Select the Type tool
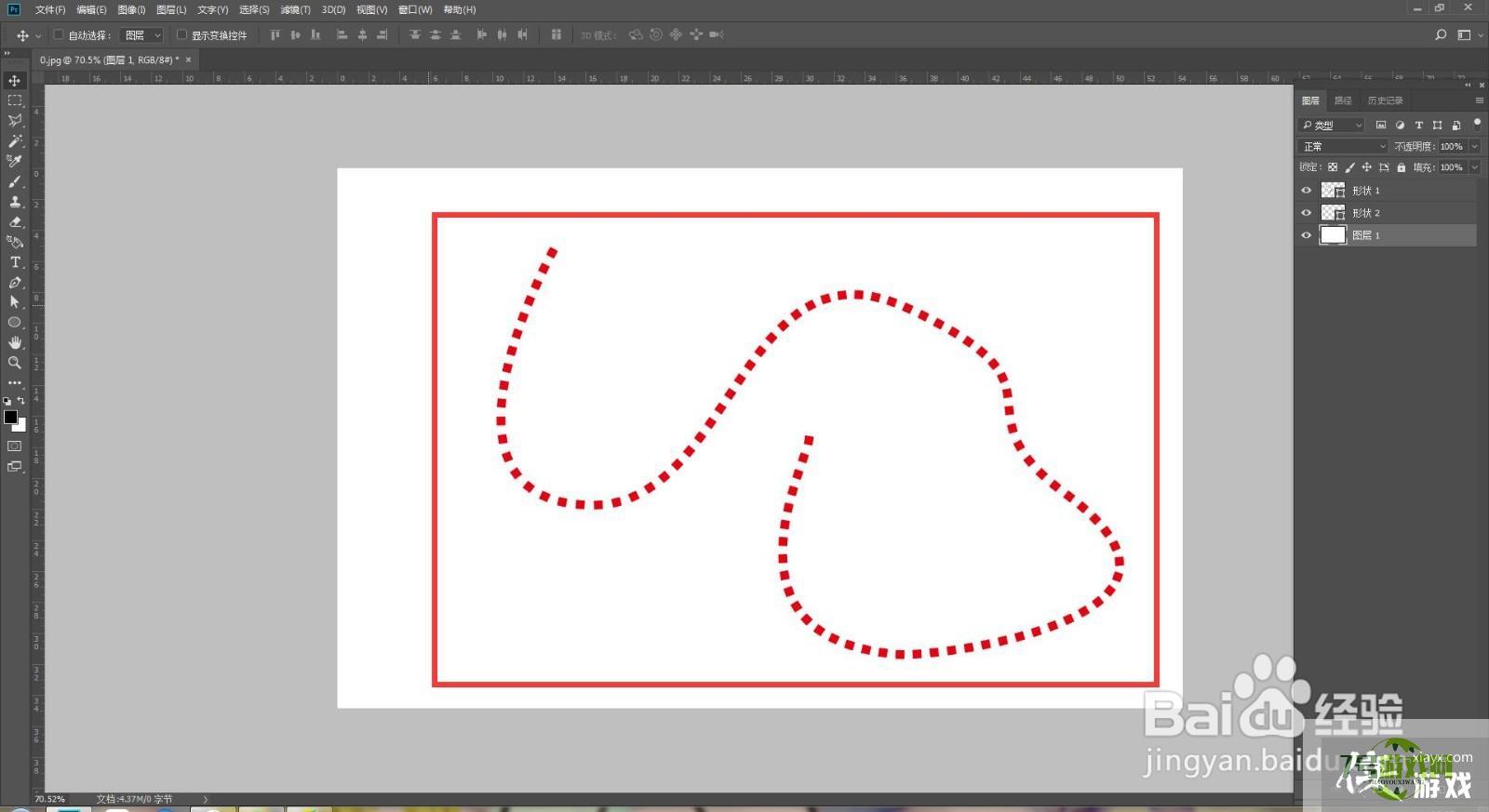 (x=15, y=262)
